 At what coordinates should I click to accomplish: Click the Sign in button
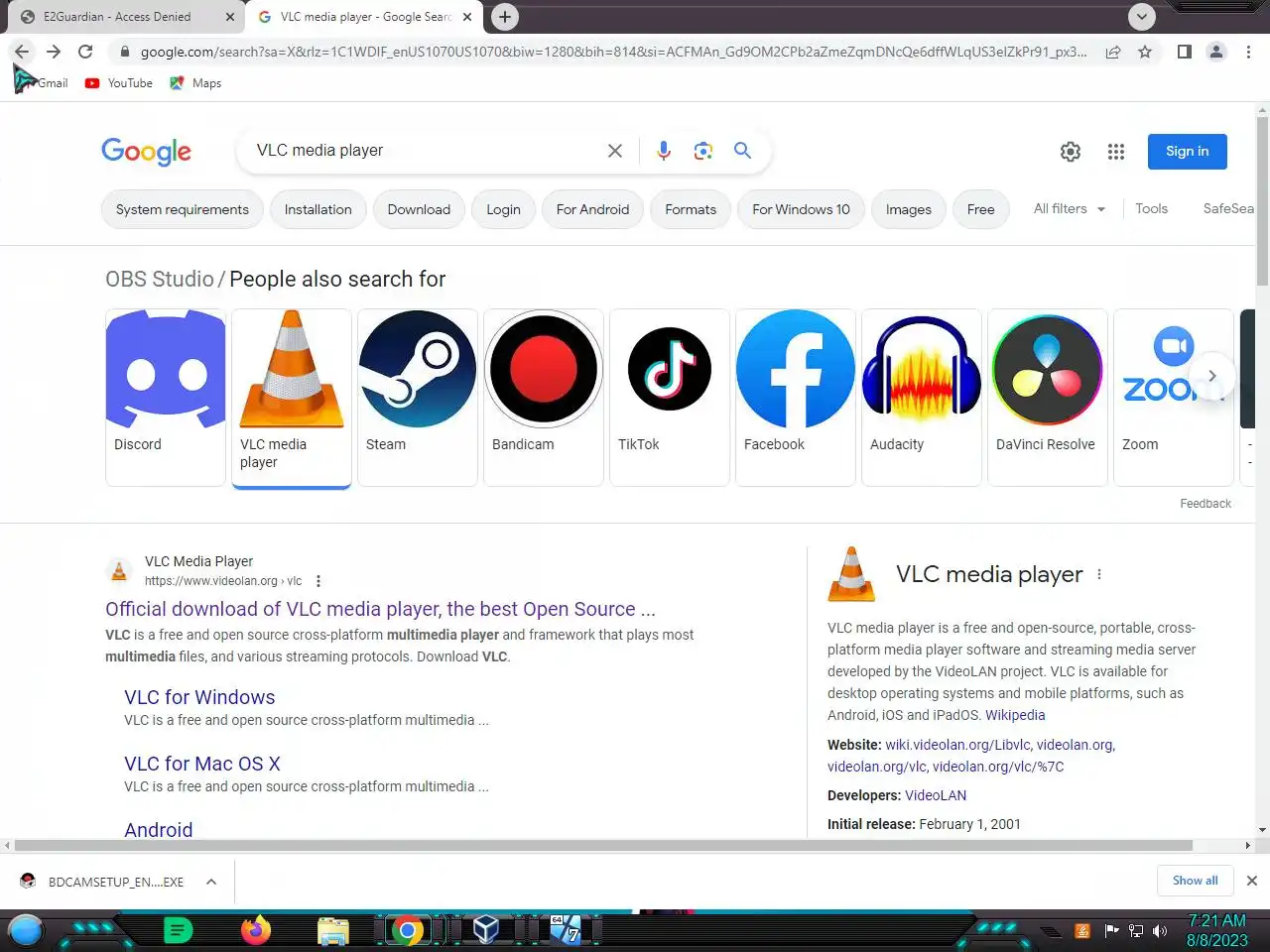(1187, 152)
